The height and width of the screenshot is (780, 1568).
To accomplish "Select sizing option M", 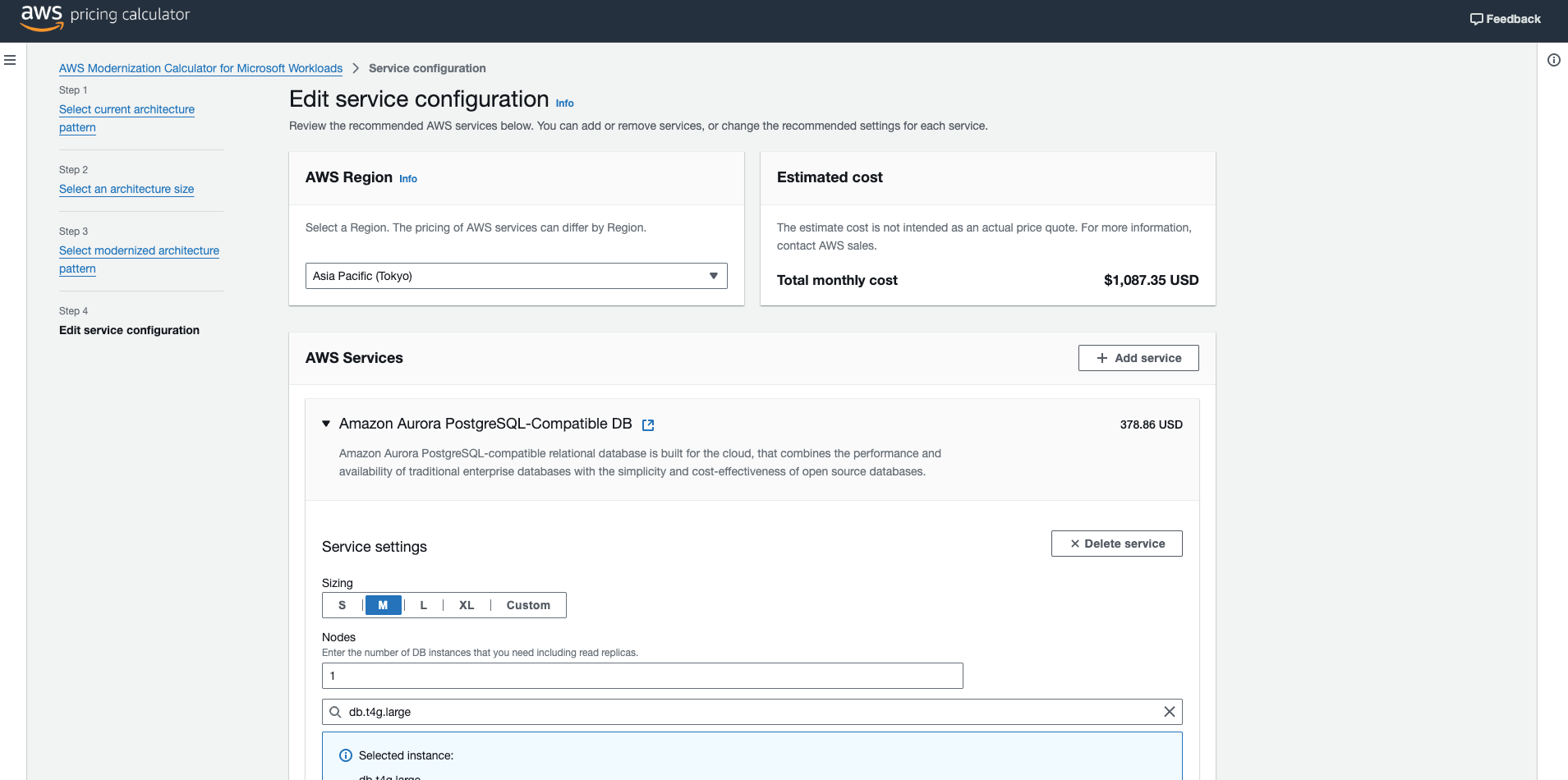I will (x=383, y=605).
